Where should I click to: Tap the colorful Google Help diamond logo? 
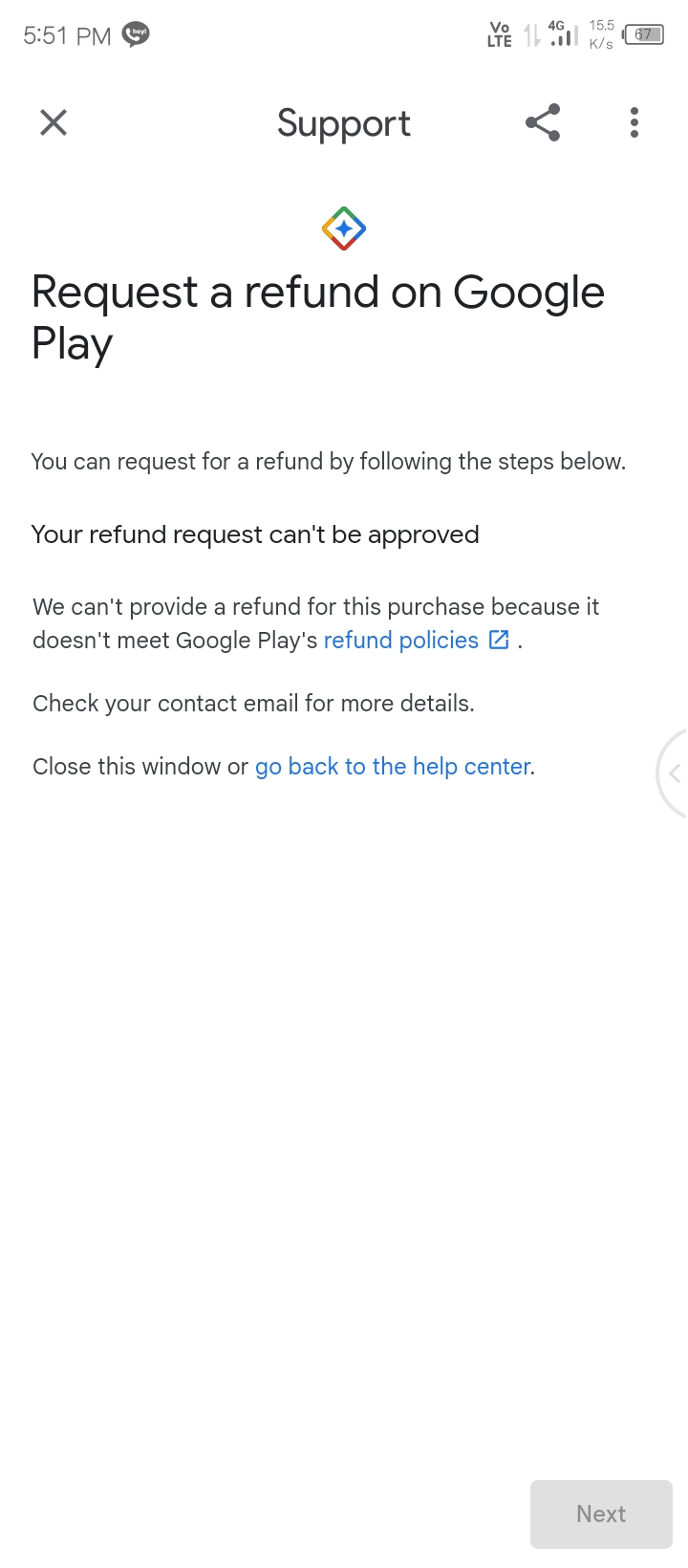click(x=344, y=229)
